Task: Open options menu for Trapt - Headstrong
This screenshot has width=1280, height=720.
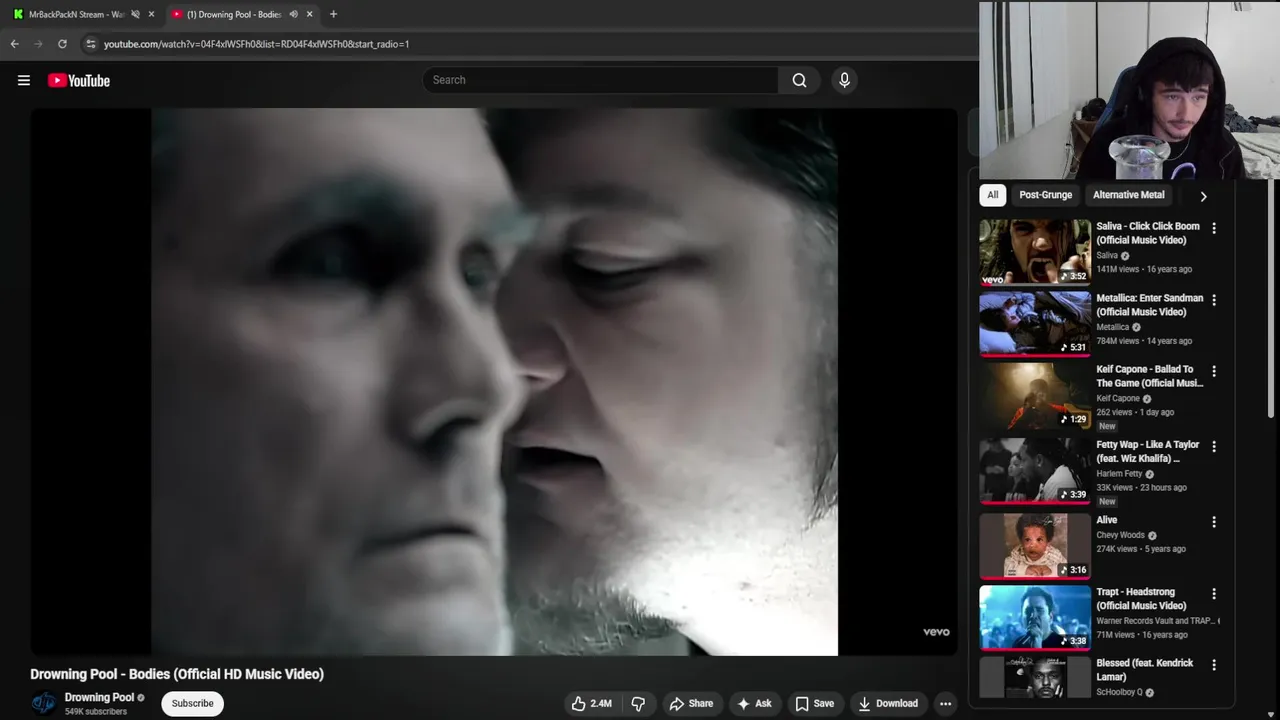Action: pyautogui.click(x=1214, y=593)
